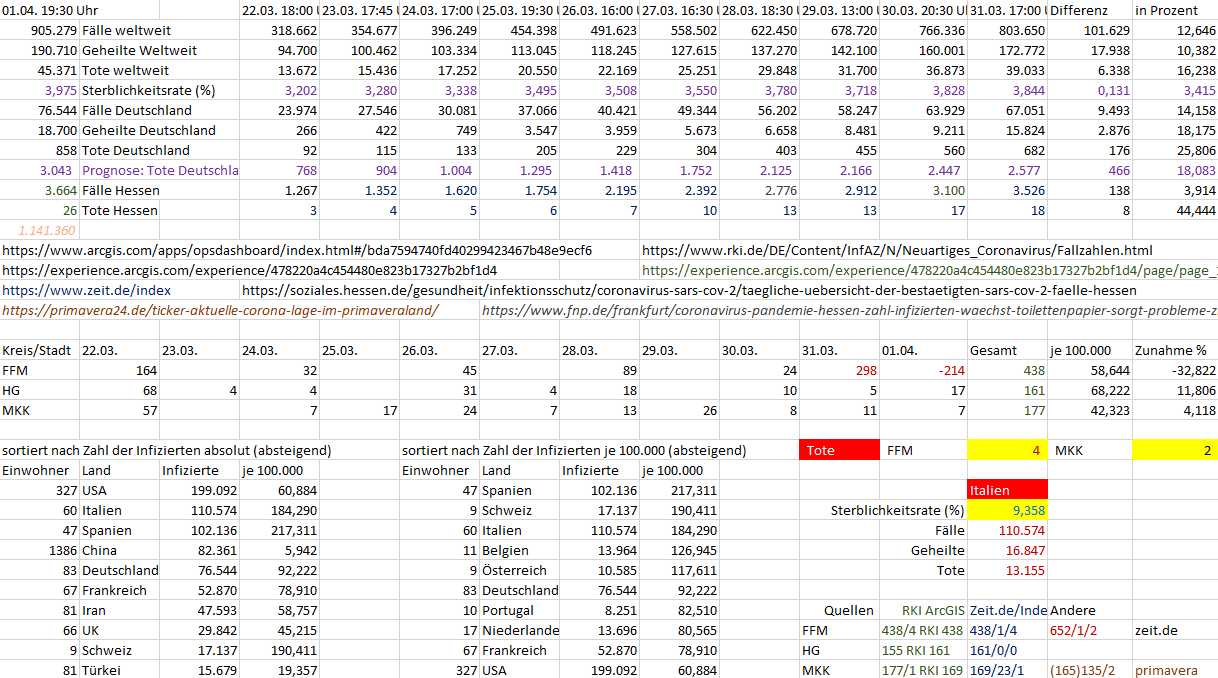Open the green experience.arcgis.com page link
The image size is (1218, 678).
[x=929, y=270]
